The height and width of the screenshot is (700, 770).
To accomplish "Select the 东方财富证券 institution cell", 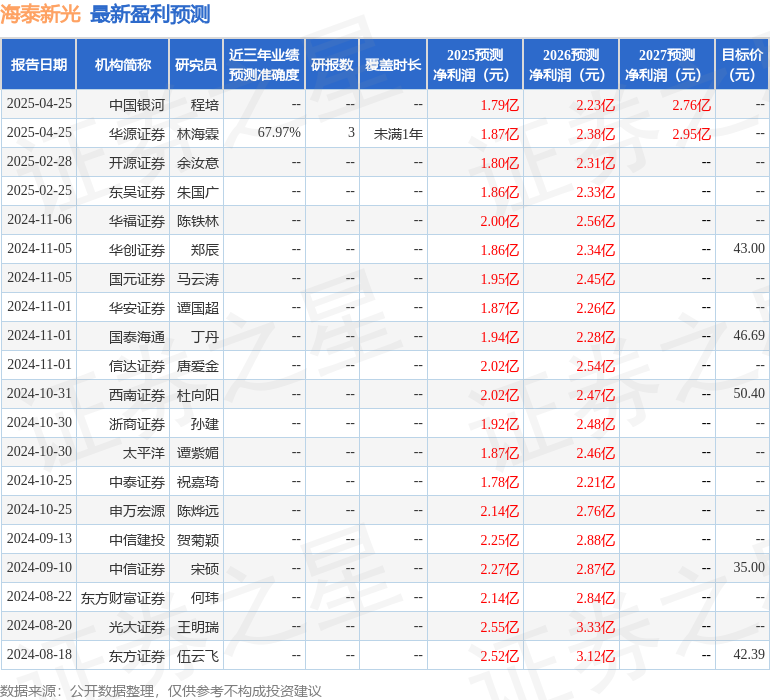I will point(123,597).
